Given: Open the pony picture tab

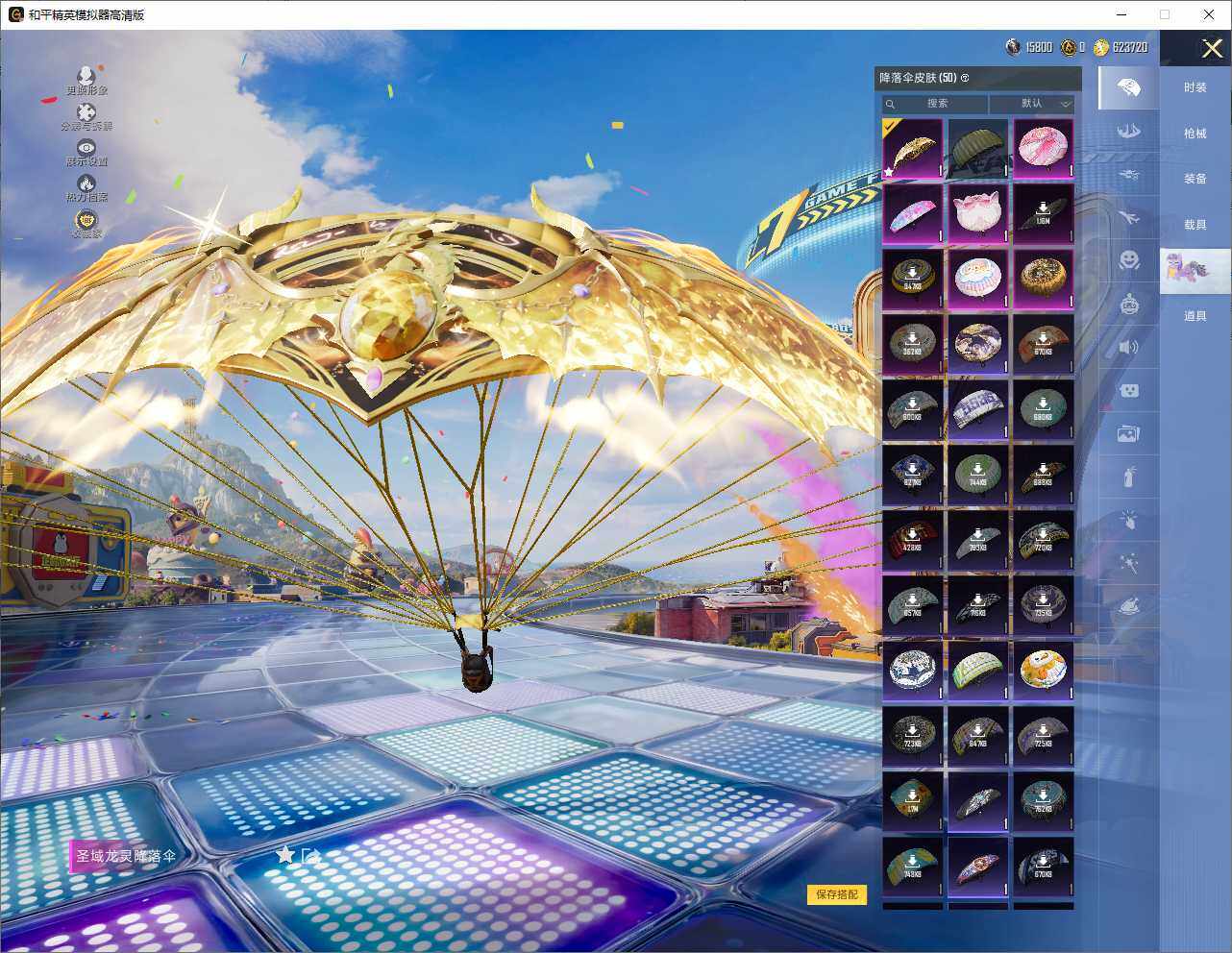Looking at the screenshot, I should (x=1195, y=271).
